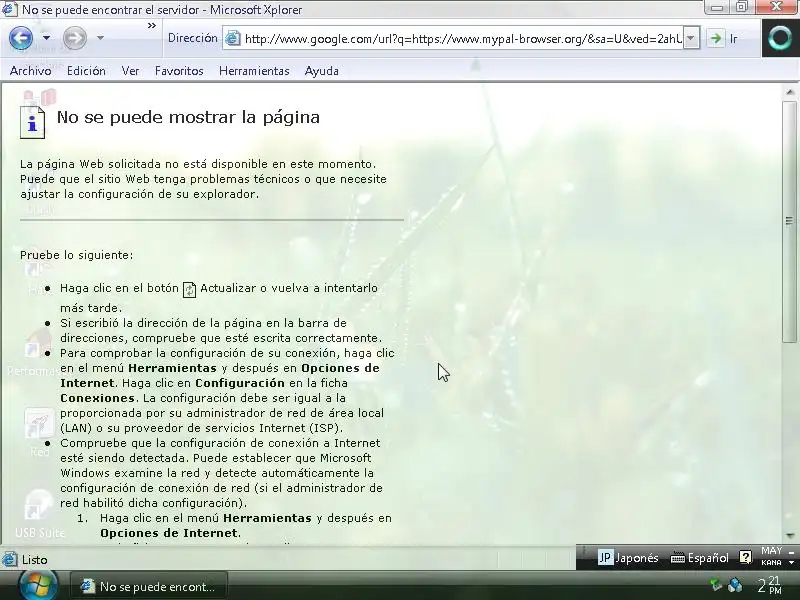
Task: Click the vertical scrollbar thumb
Action: pyautogui.click(x=789, y=222)
